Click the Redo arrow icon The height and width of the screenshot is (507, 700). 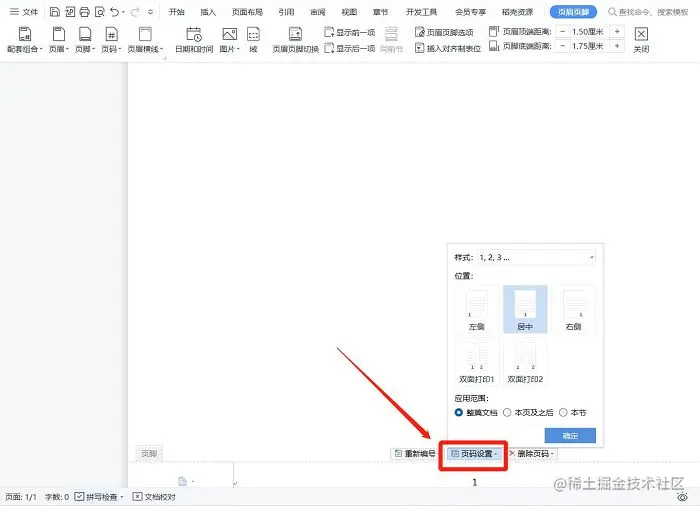coord(135,12)
